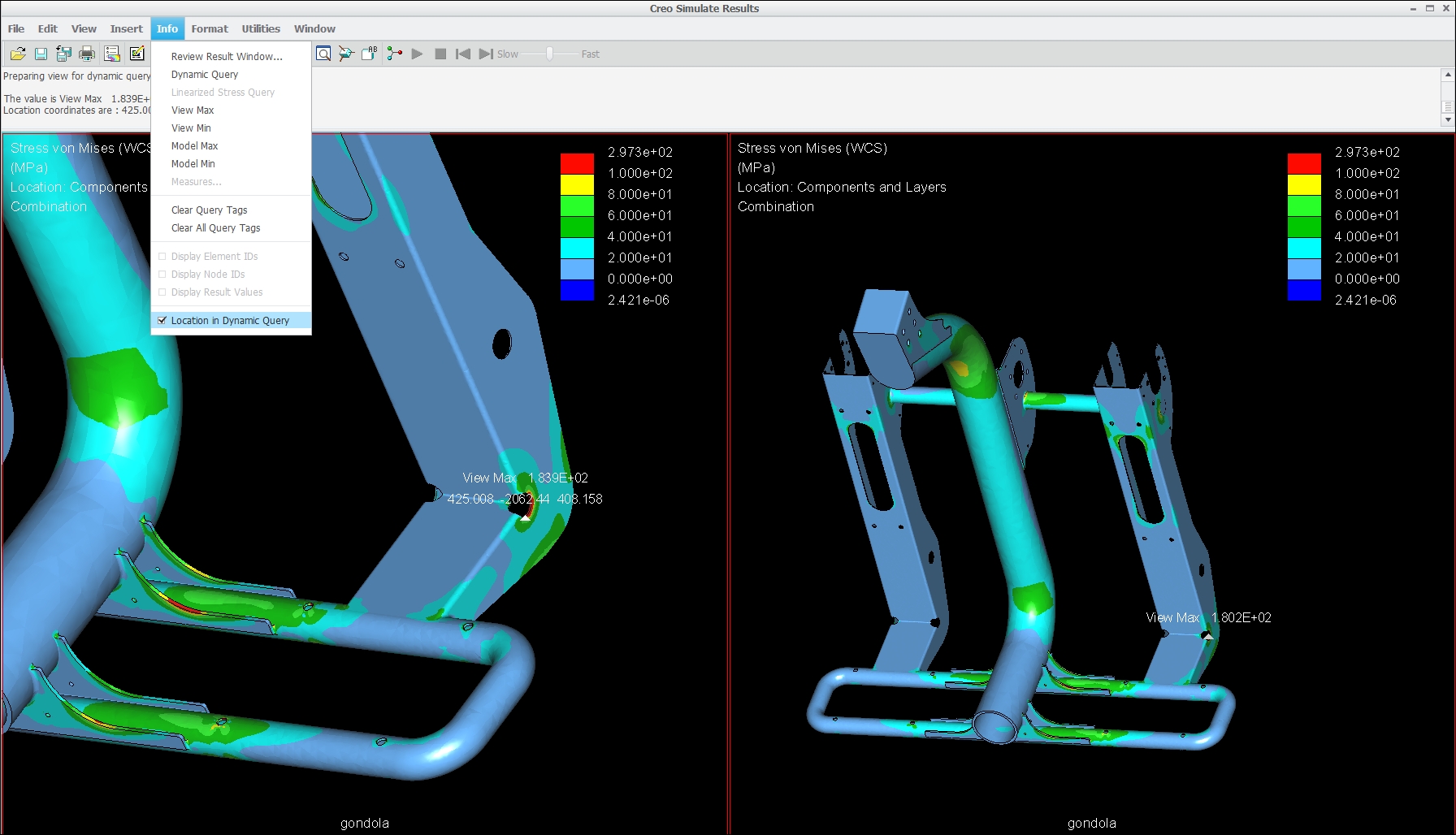Click the message area scrollbar thumb
Viewport: 1456px width, 835px height.
[1447, 106]
